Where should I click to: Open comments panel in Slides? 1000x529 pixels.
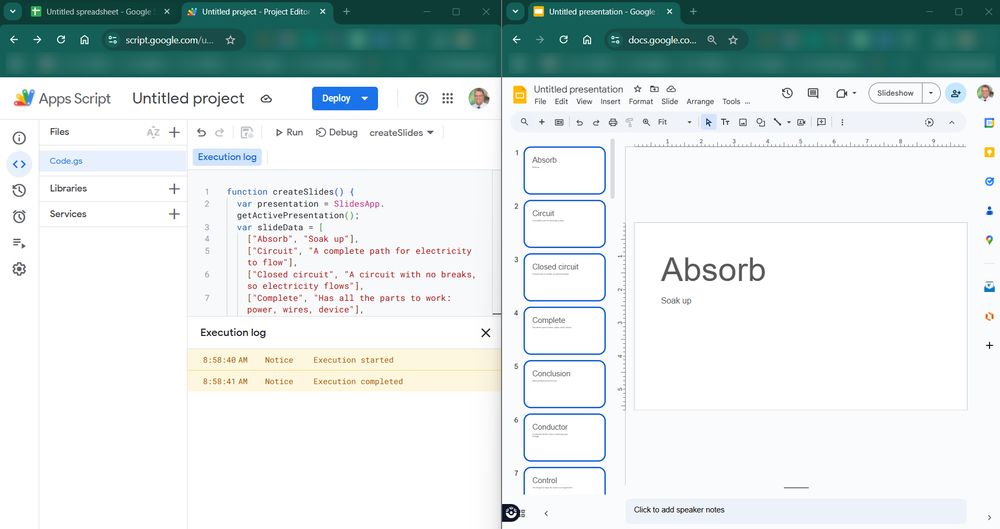(x=813, y=93)
